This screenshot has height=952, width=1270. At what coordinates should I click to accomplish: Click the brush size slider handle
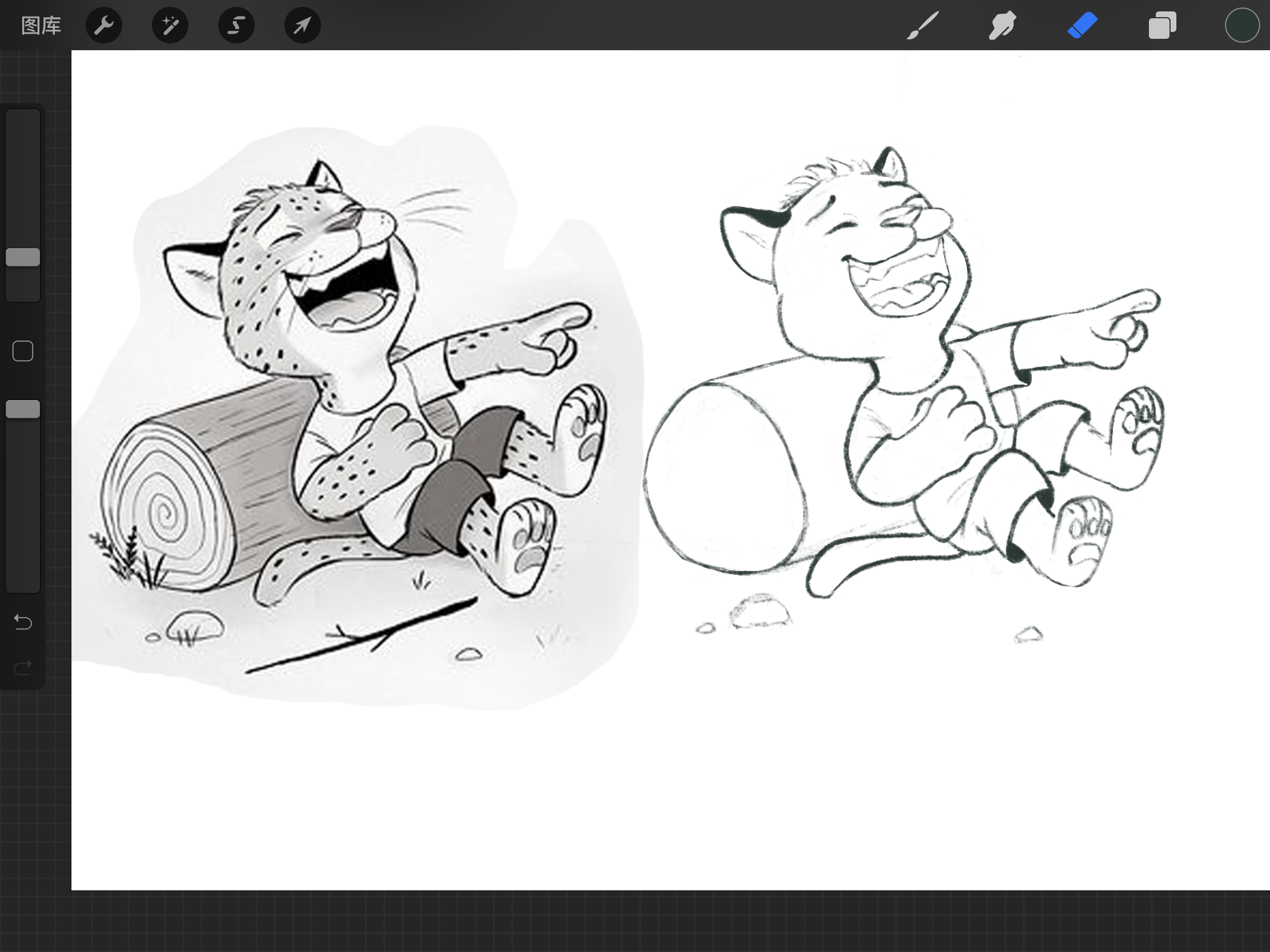tap(23, 257)
